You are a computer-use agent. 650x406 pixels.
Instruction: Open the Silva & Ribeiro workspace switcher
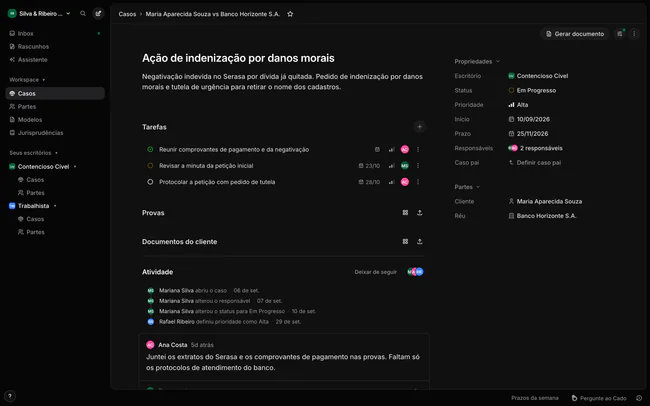pos(39,14)
